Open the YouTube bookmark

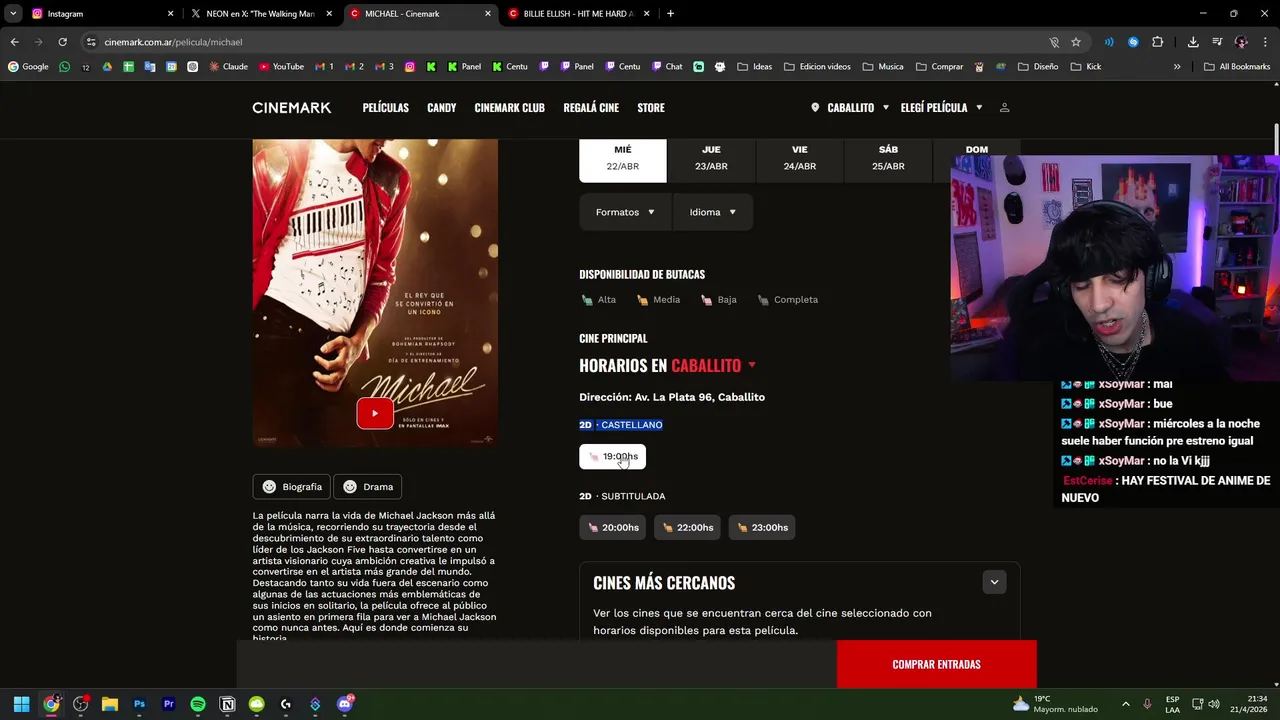(x=281, y=67)
